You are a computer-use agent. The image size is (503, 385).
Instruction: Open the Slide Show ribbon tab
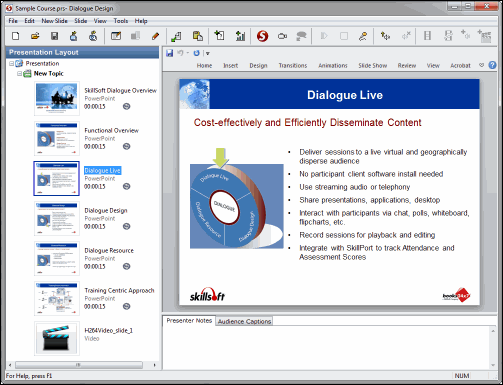[373, 65]
